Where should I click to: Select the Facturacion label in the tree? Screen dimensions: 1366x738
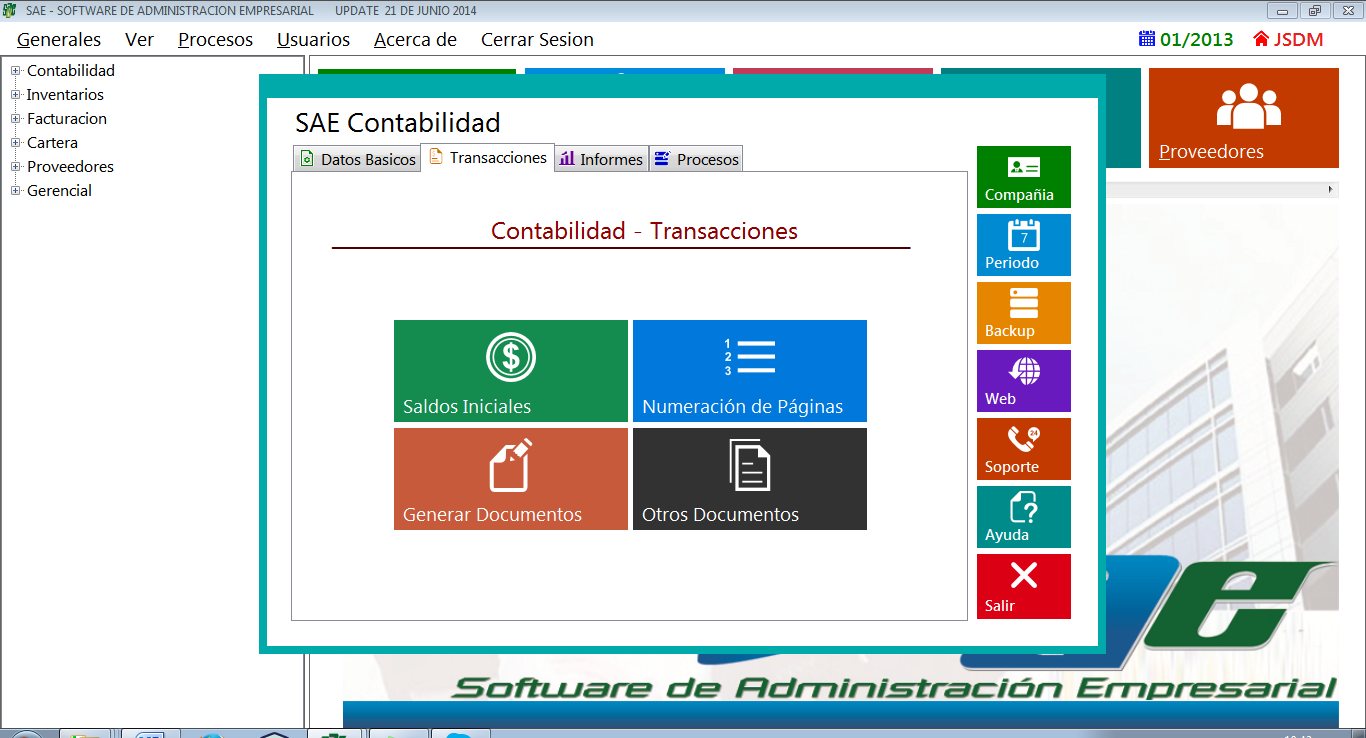tap(67, 119)
